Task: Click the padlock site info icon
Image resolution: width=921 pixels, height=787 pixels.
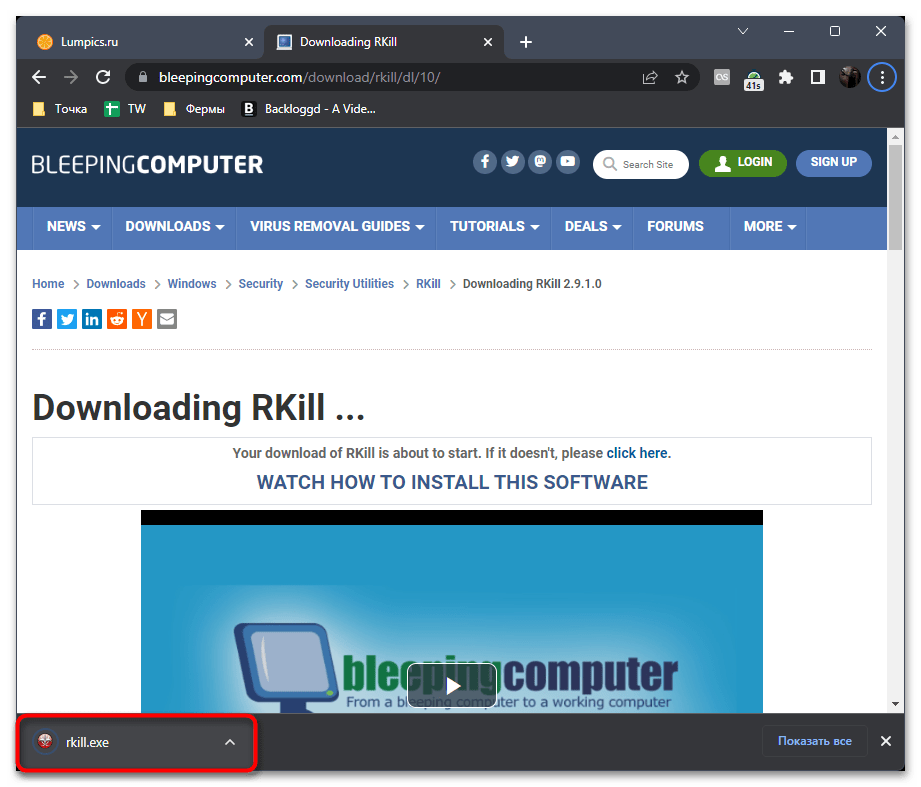Action: pyautogui.click(x=142, y=77)
